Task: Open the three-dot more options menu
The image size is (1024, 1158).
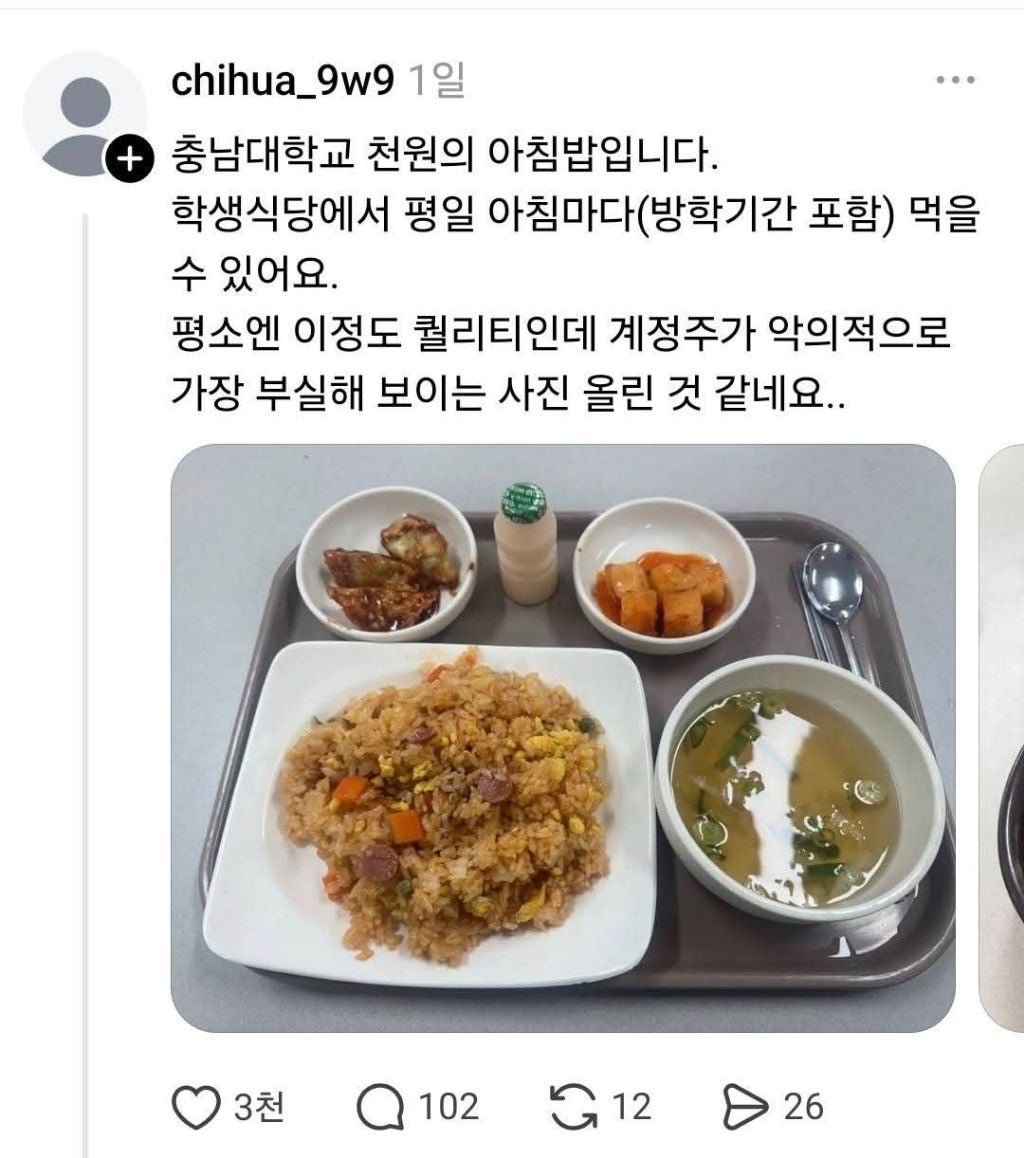Action: click(x=956, y=80)
